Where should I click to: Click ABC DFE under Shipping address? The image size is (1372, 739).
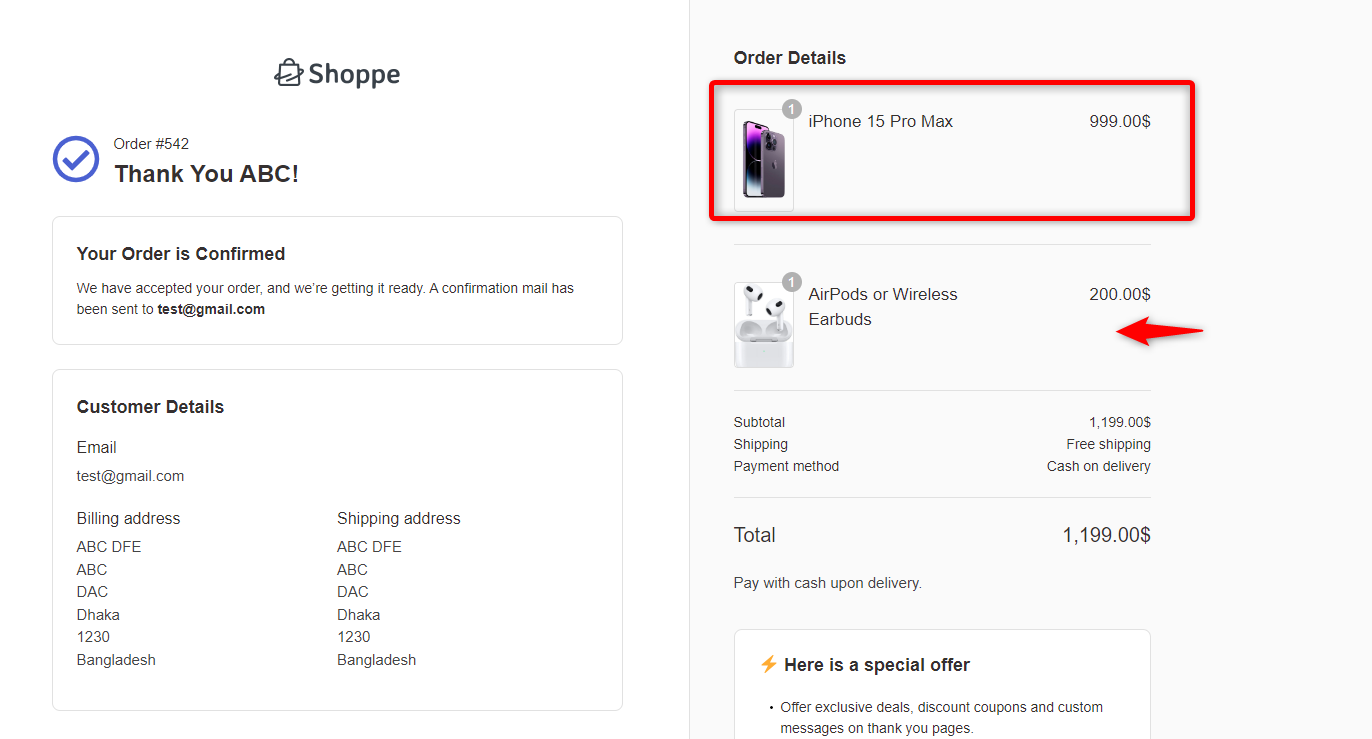[369, 547]
